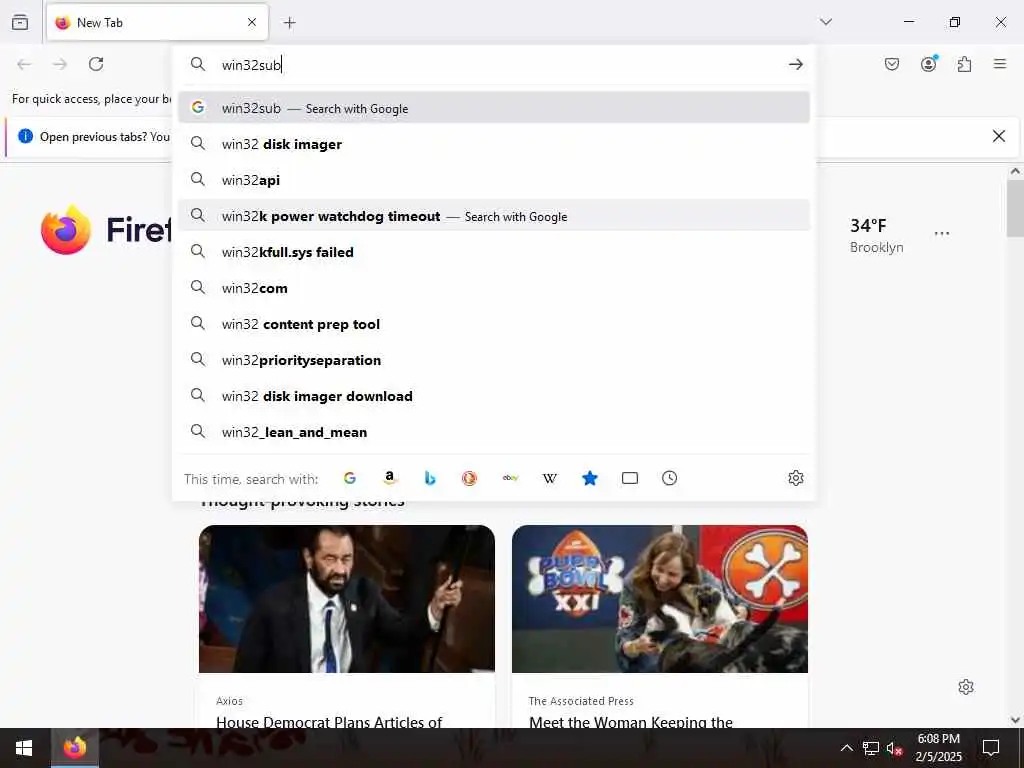Open the taskbar clock and date
The height and width of the screenshot is (768, 1024).
coord(938,748)
